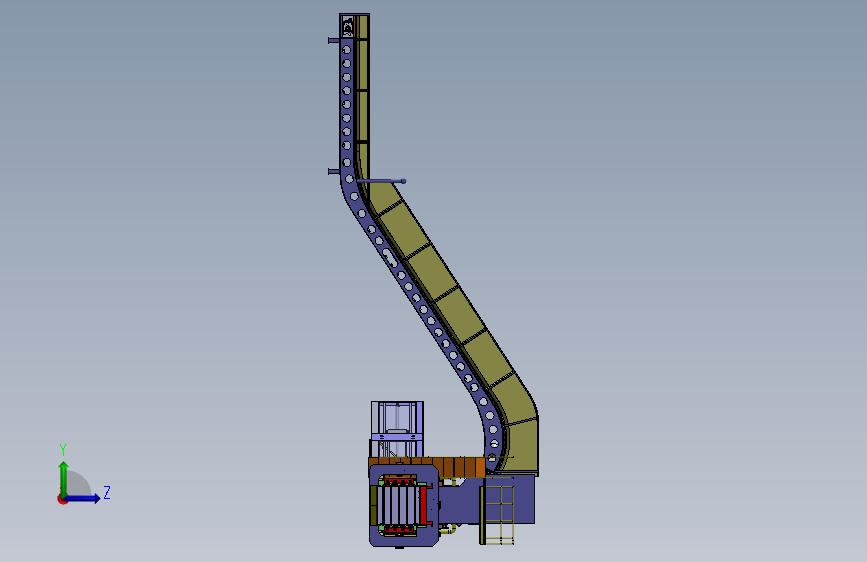867x562 pixels.
Task: Select the Y label on orientation triad
Action: (63, 449)
